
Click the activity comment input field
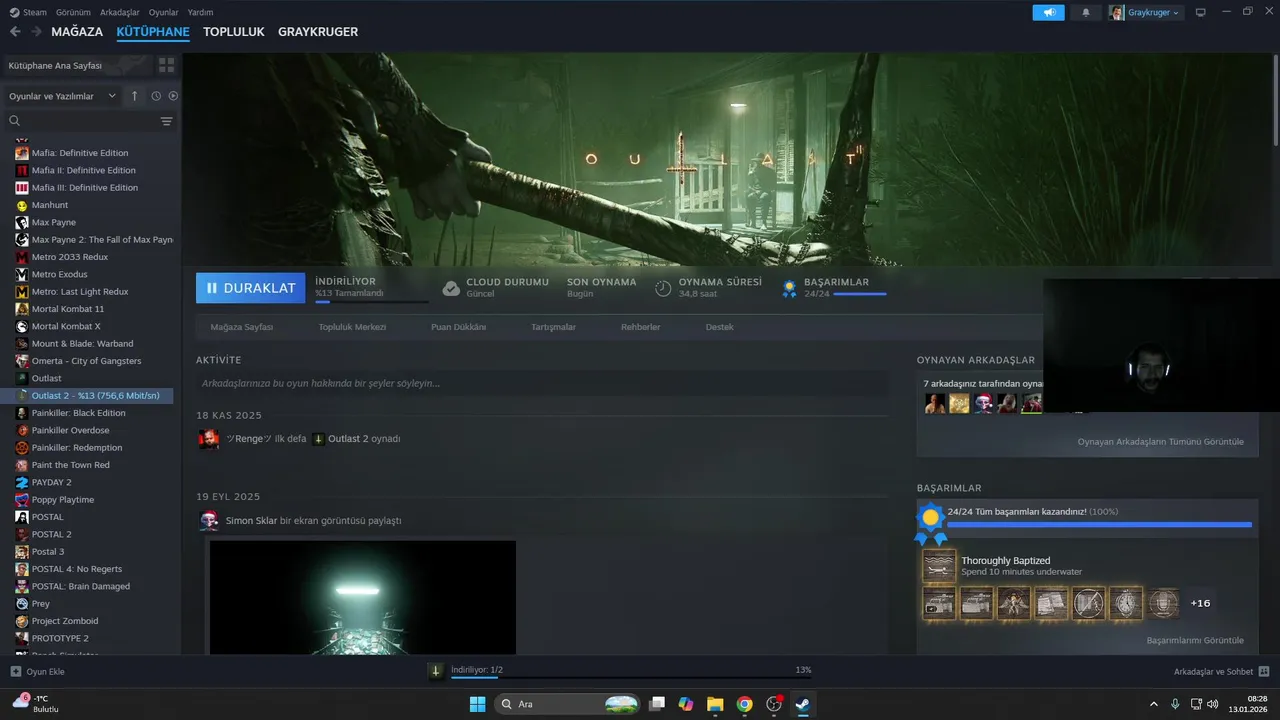pos(542,383)
